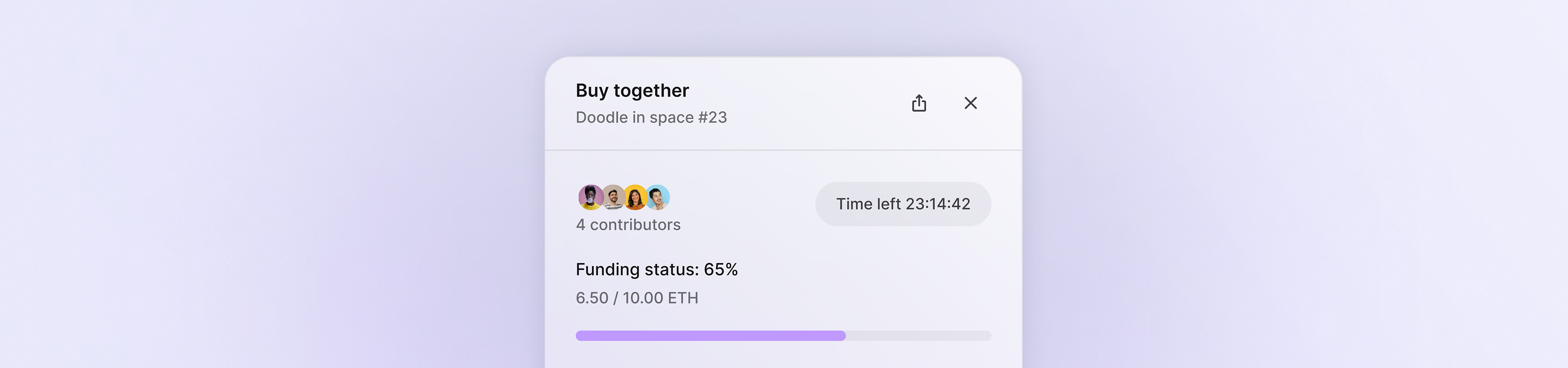Click the 6.50 raised amount
The height and width of the screenshot is (368, 1568).
coord(592,298)
